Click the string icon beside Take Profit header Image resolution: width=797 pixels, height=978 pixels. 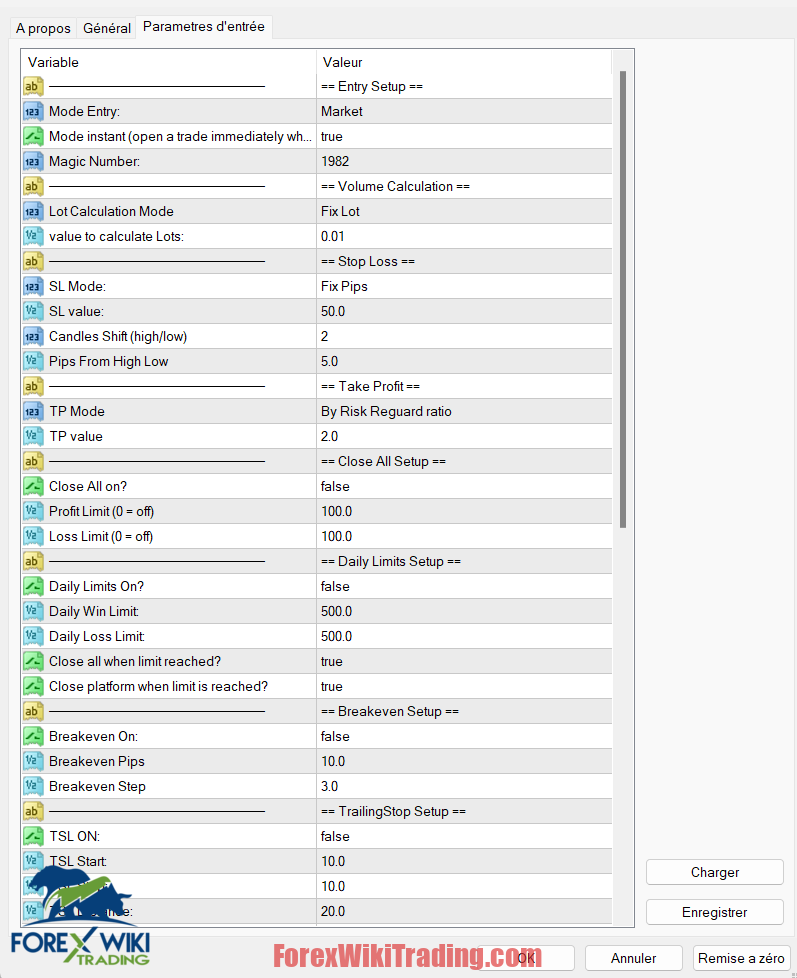pos(33,386)
